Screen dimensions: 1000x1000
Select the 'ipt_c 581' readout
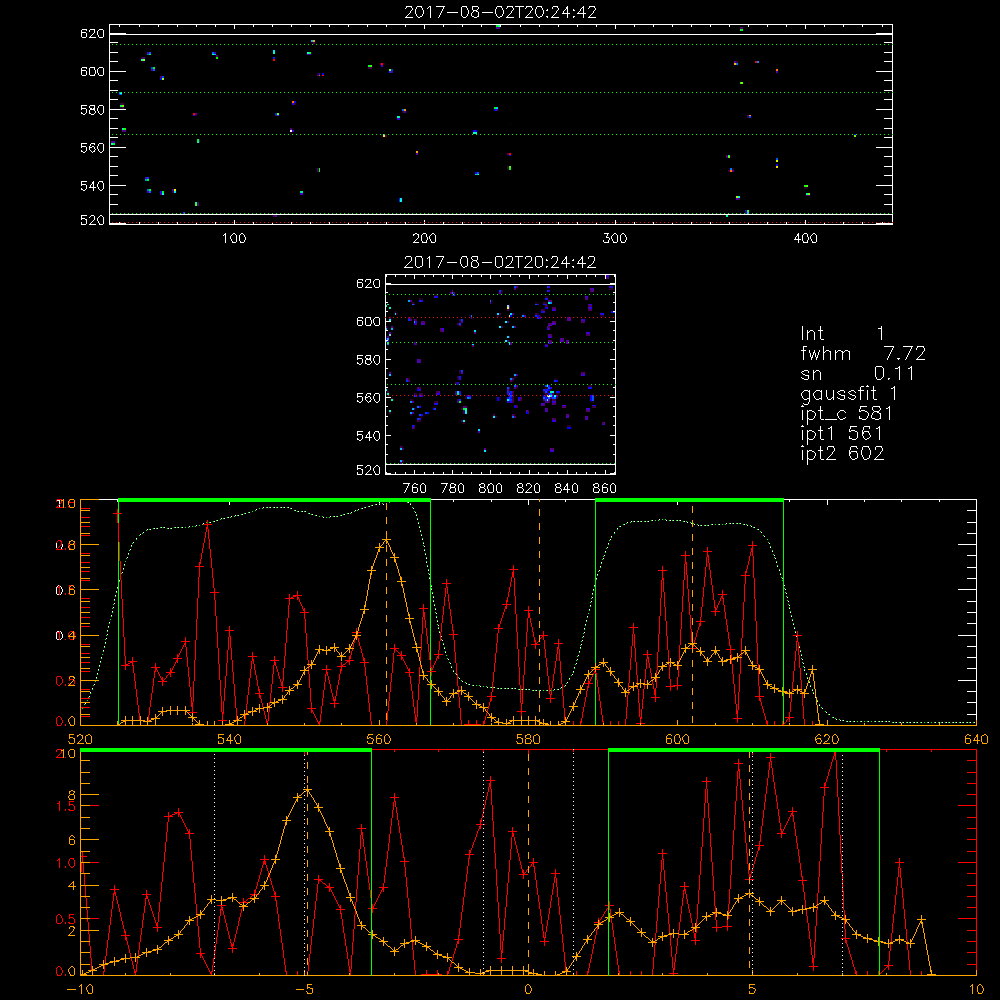(x=846, y=414)
